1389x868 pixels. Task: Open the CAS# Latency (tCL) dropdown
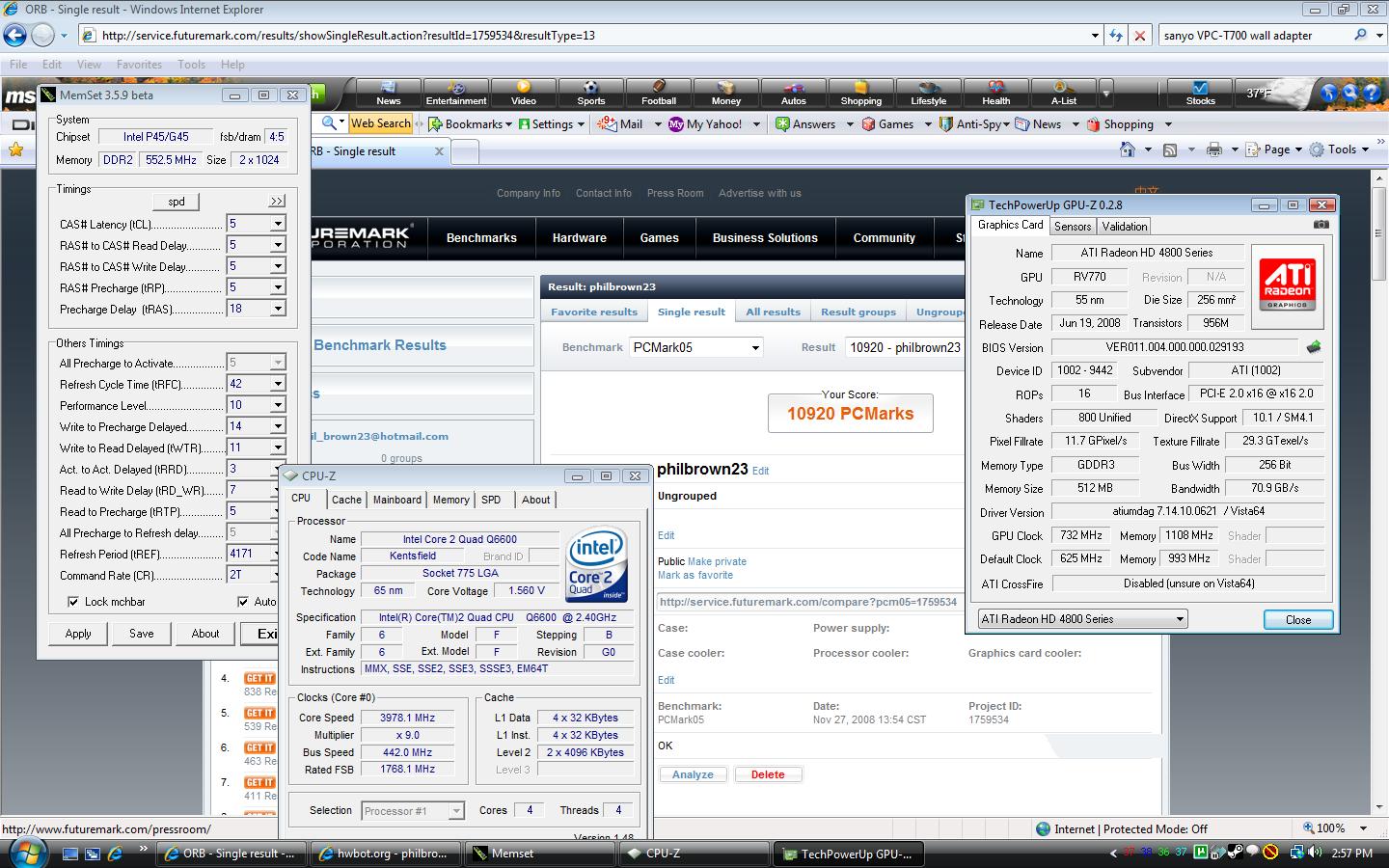(278, 224)
